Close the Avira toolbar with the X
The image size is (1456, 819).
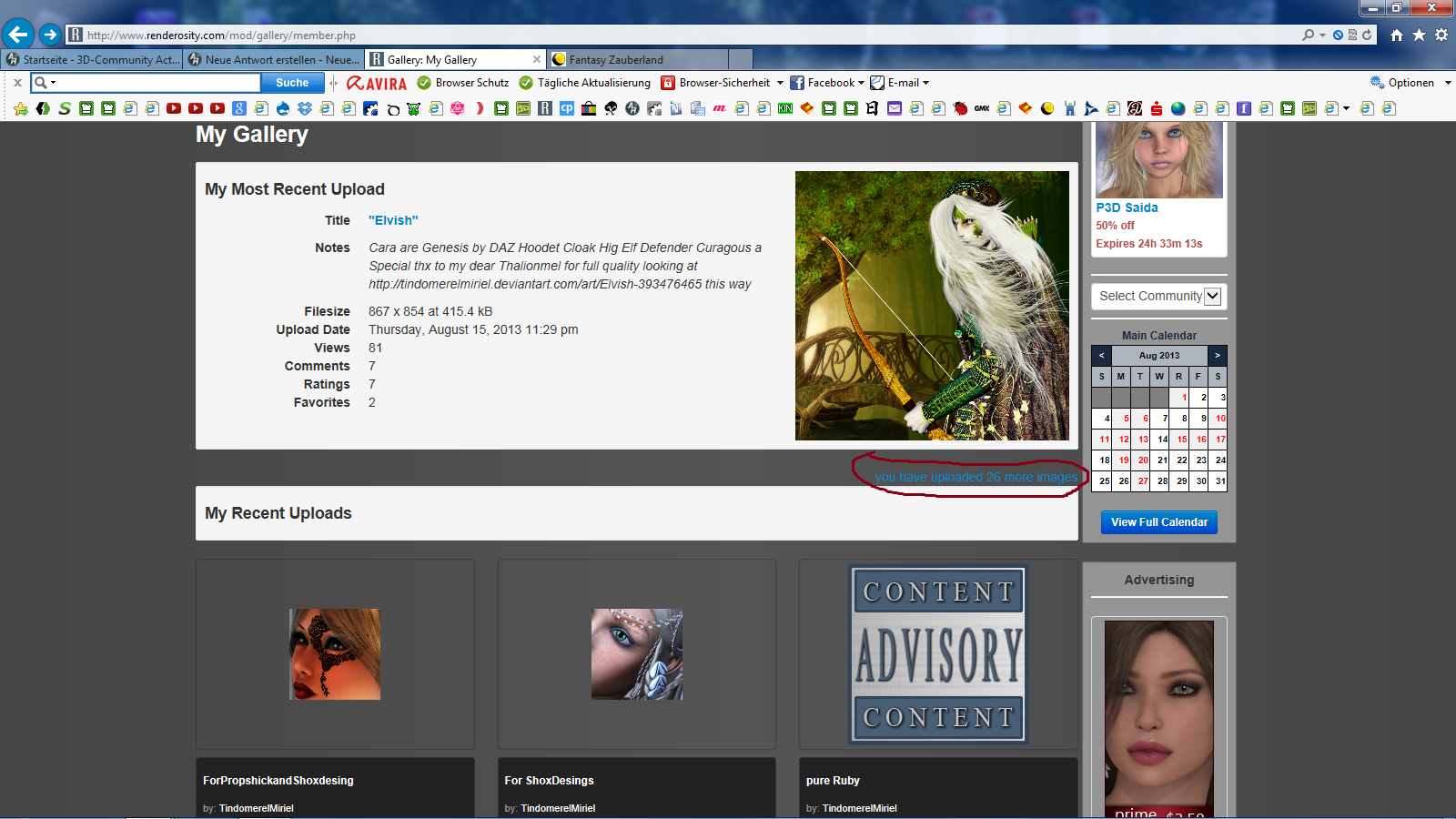coord(17,83)
